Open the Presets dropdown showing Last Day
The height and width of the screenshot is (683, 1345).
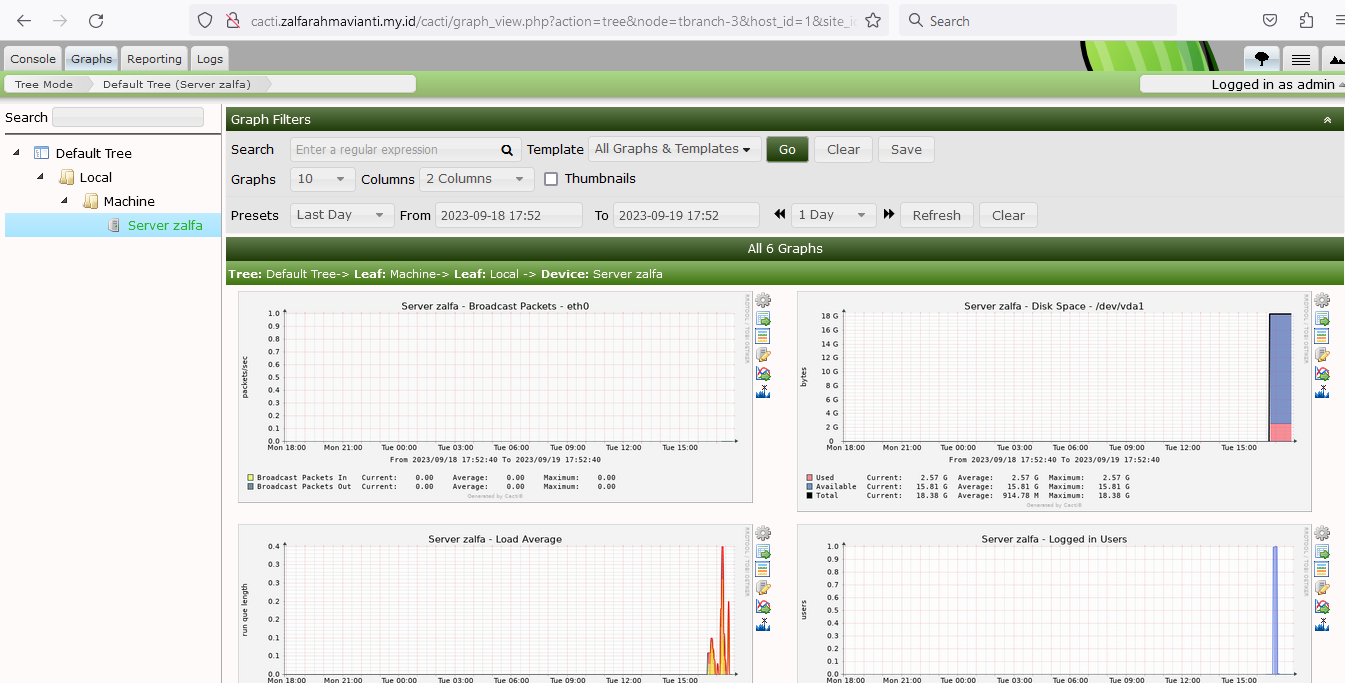(x=342, y=215)
